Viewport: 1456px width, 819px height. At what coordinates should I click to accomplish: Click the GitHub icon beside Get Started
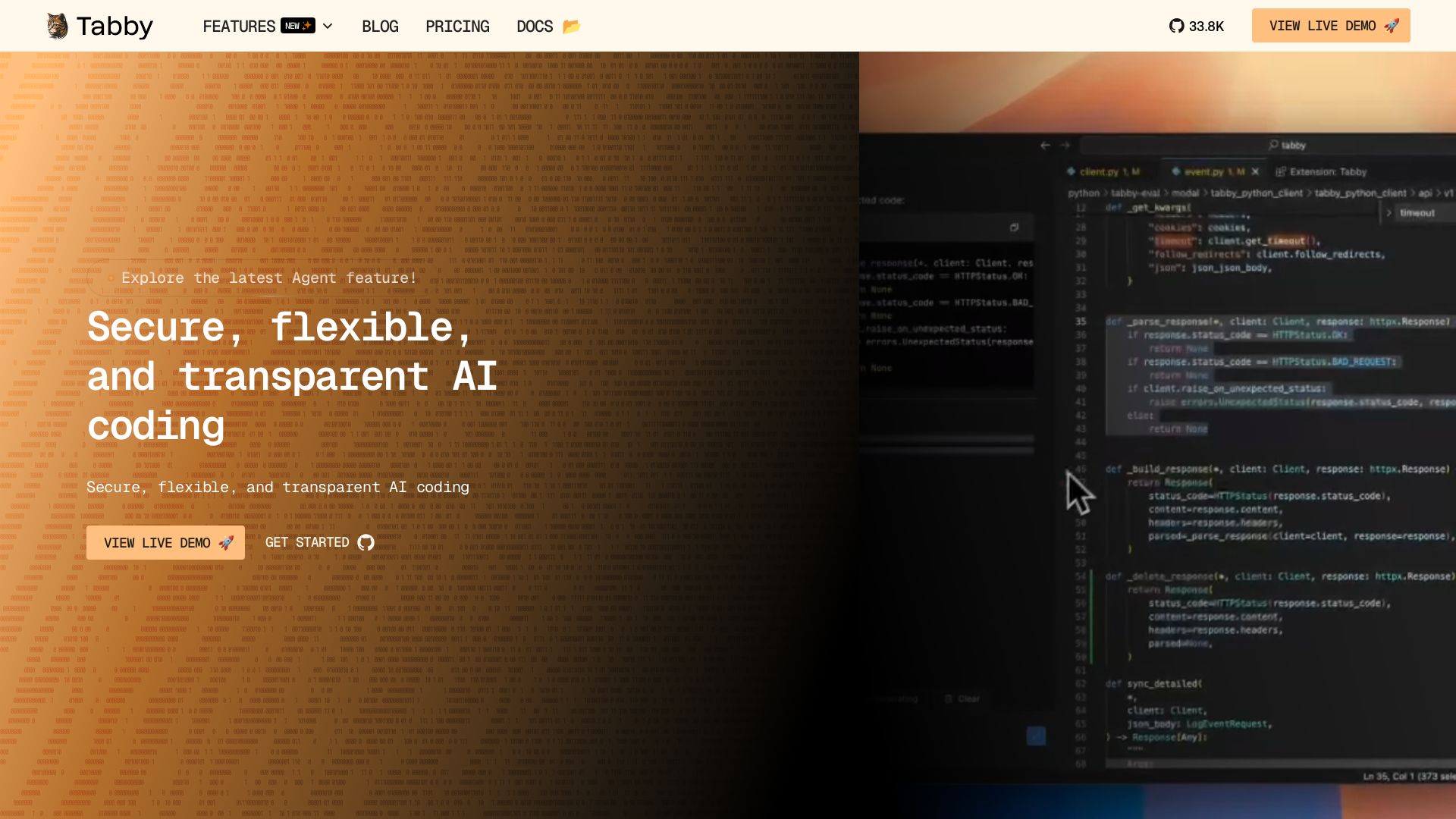click(366, 542)
